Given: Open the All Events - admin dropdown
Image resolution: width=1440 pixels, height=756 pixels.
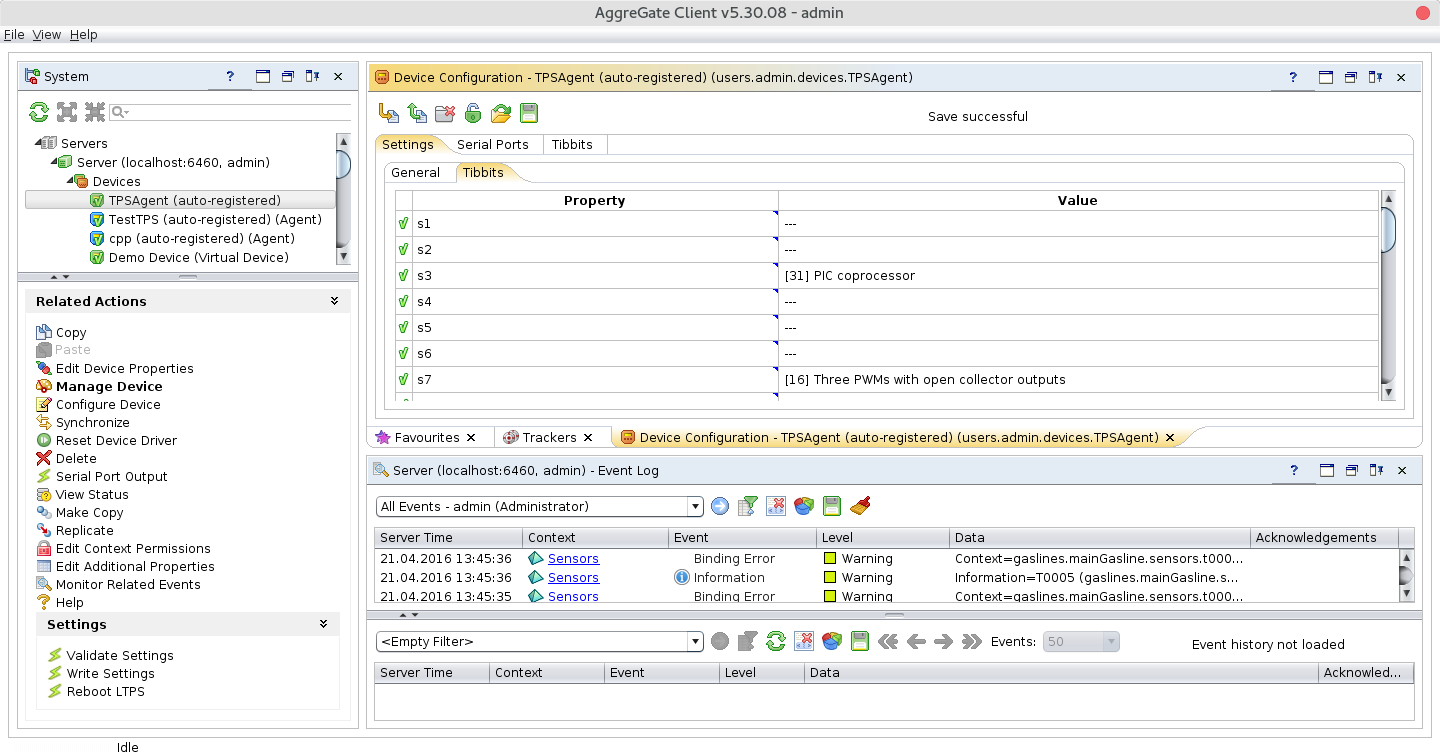Looking at the screenshot, I should click(x=696, y=506).
